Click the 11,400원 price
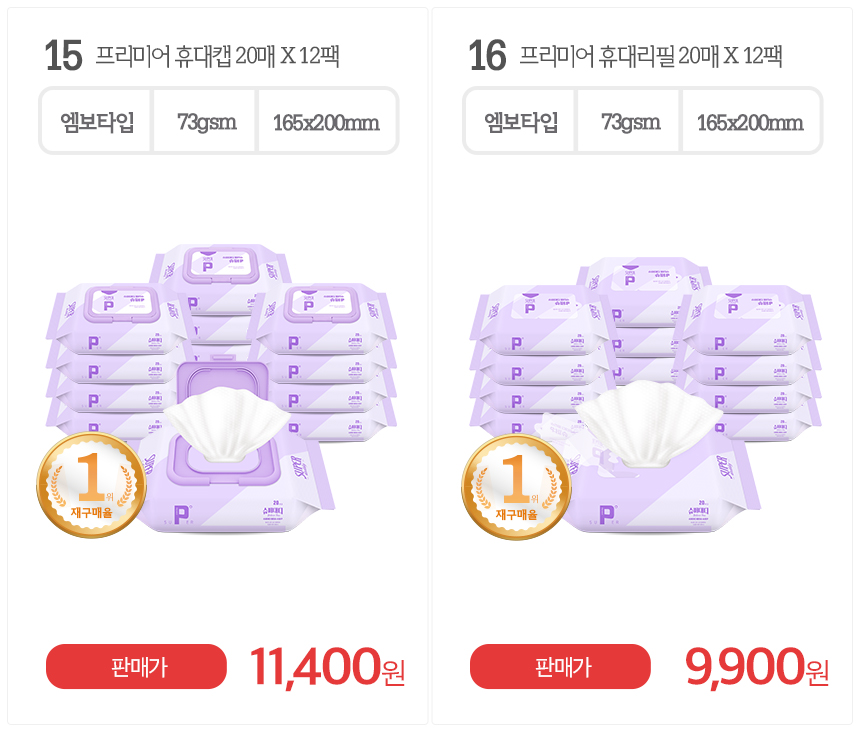The height and width of the screenshot is (732, 860). point(327,667)
